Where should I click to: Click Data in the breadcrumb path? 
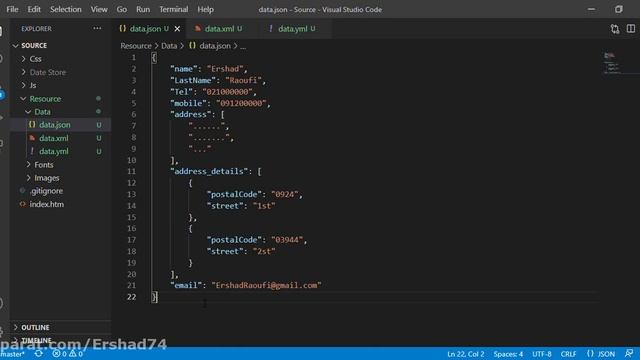169,46
